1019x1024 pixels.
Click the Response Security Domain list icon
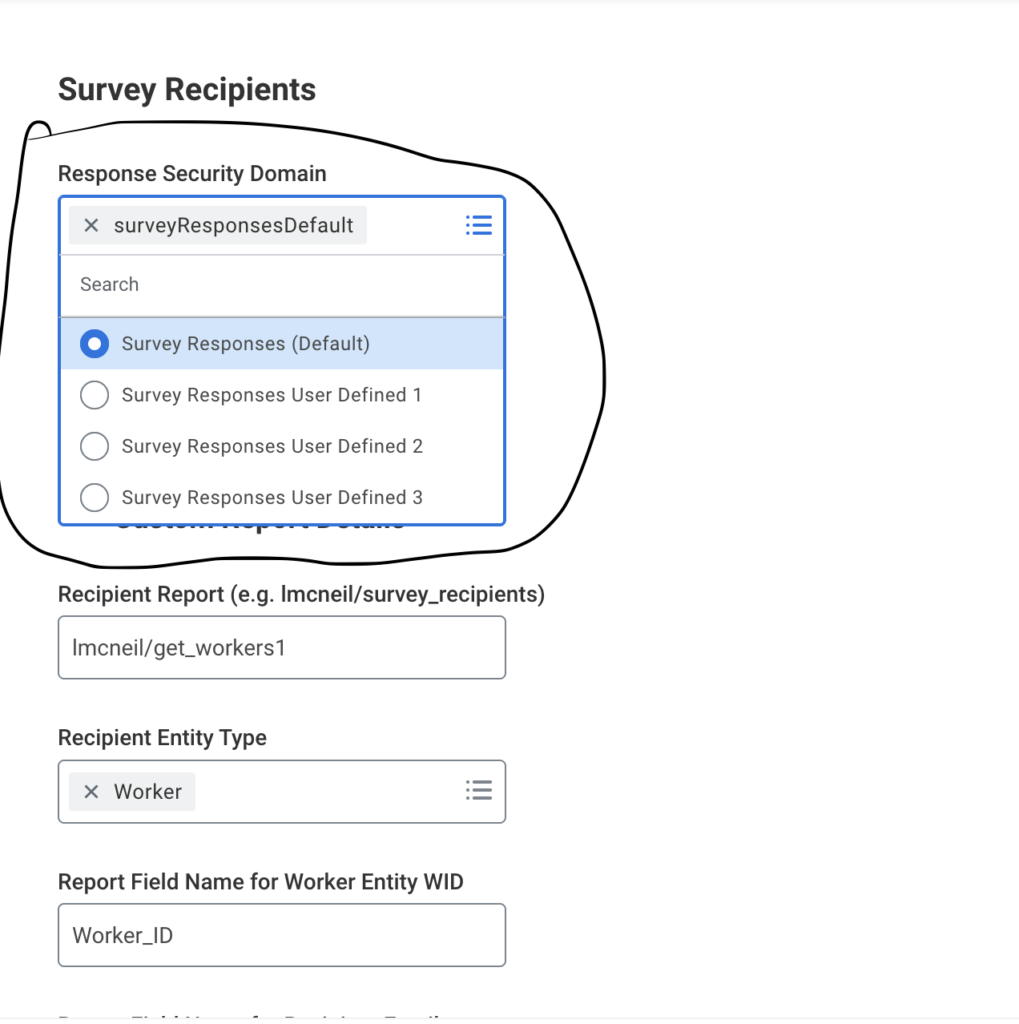479,226
